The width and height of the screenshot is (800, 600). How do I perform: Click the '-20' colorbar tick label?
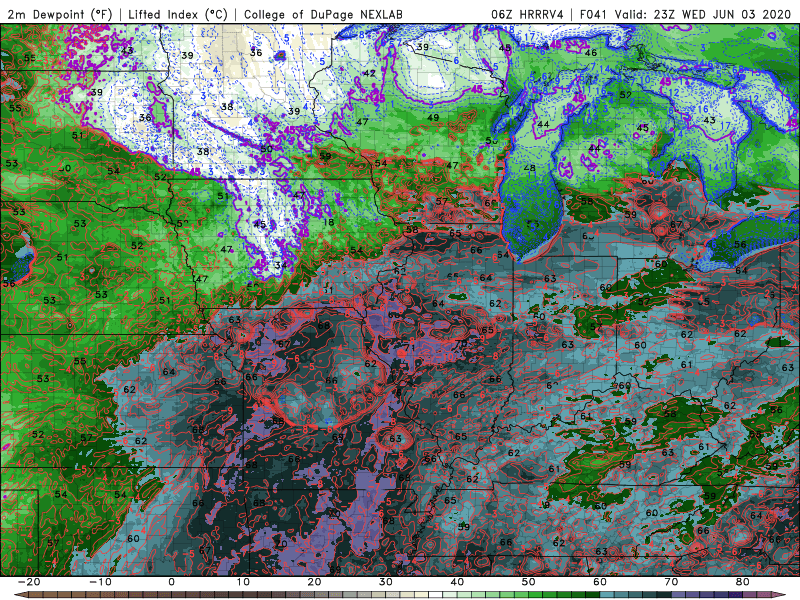tap(29, 582)
